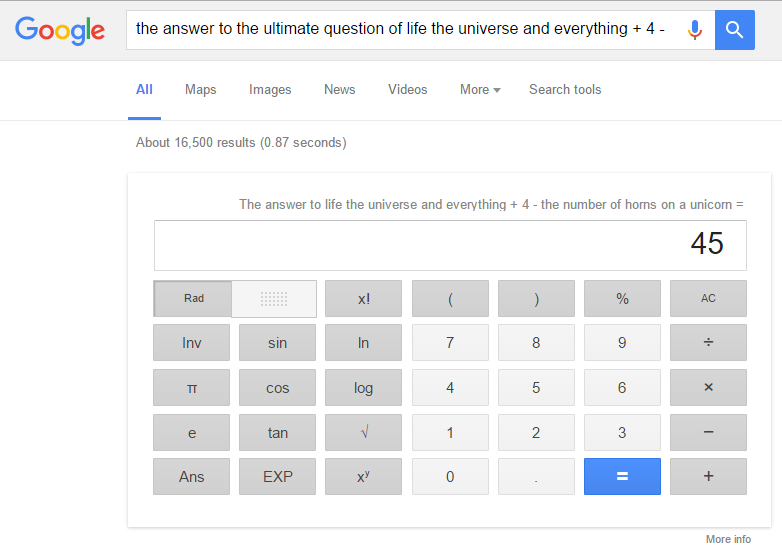782x551 pixels.
Task: Open the News results tab
Action: pos(339,90)
